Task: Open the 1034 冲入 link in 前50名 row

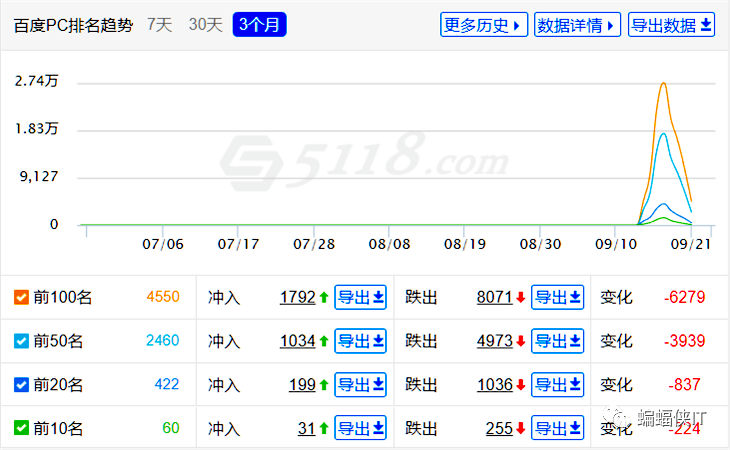Action: 297,341
